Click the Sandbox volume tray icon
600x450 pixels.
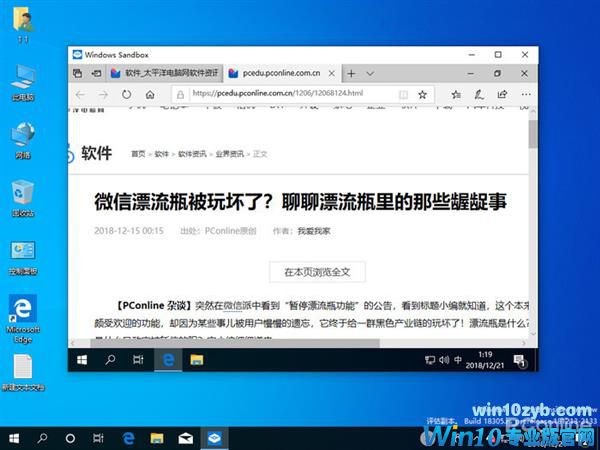click(x=444, y=360)
